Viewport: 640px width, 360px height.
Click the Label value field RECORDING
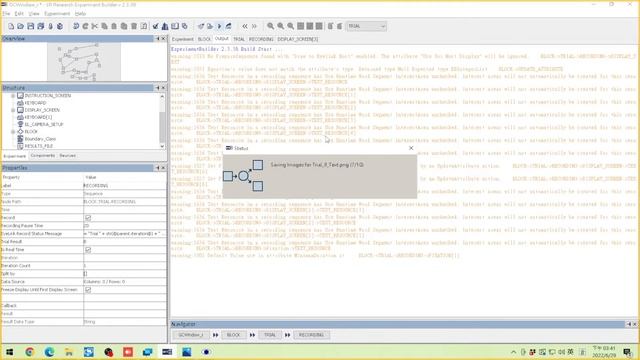coord(125,185)
